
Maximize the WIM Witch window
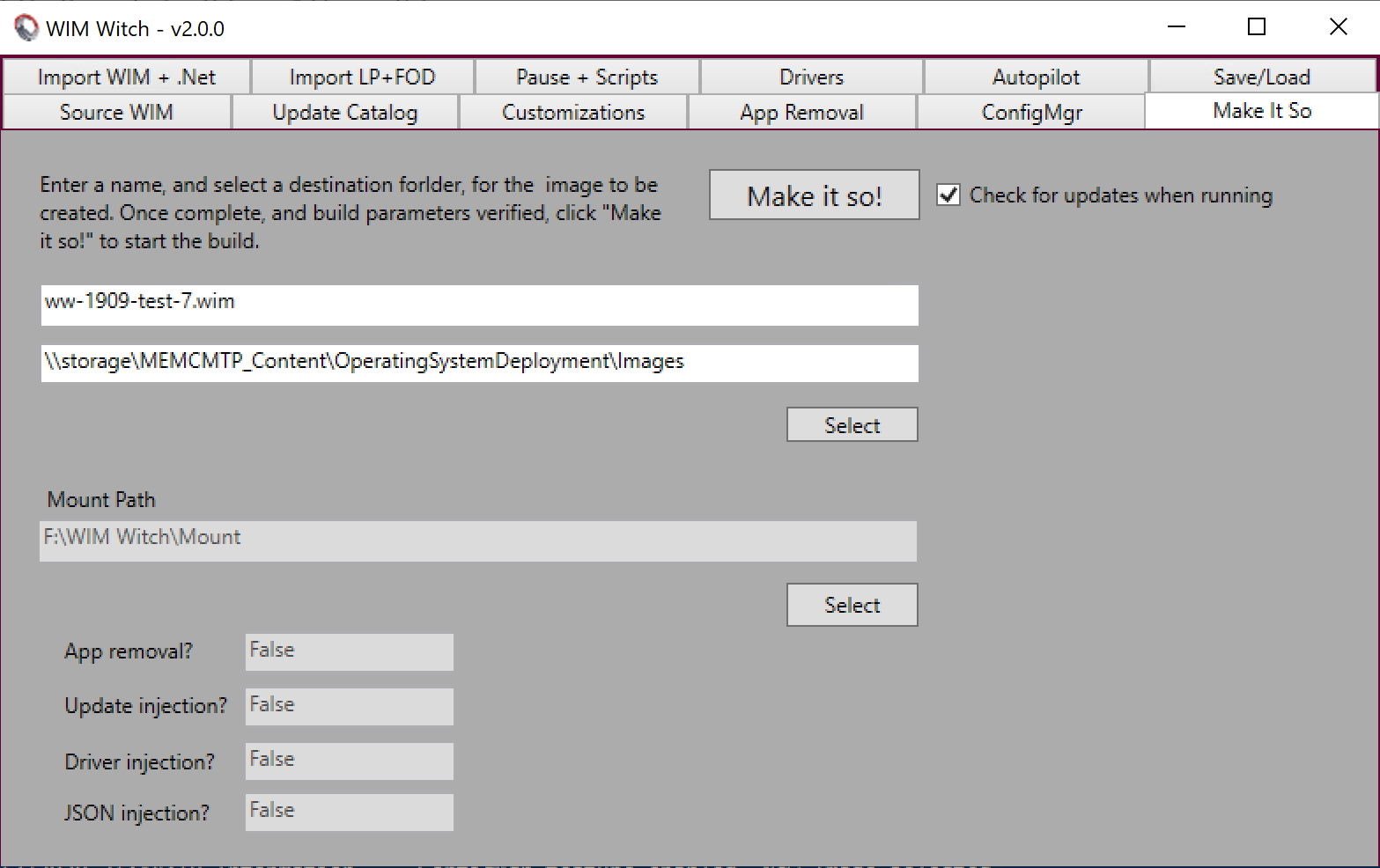[1257, 27]
